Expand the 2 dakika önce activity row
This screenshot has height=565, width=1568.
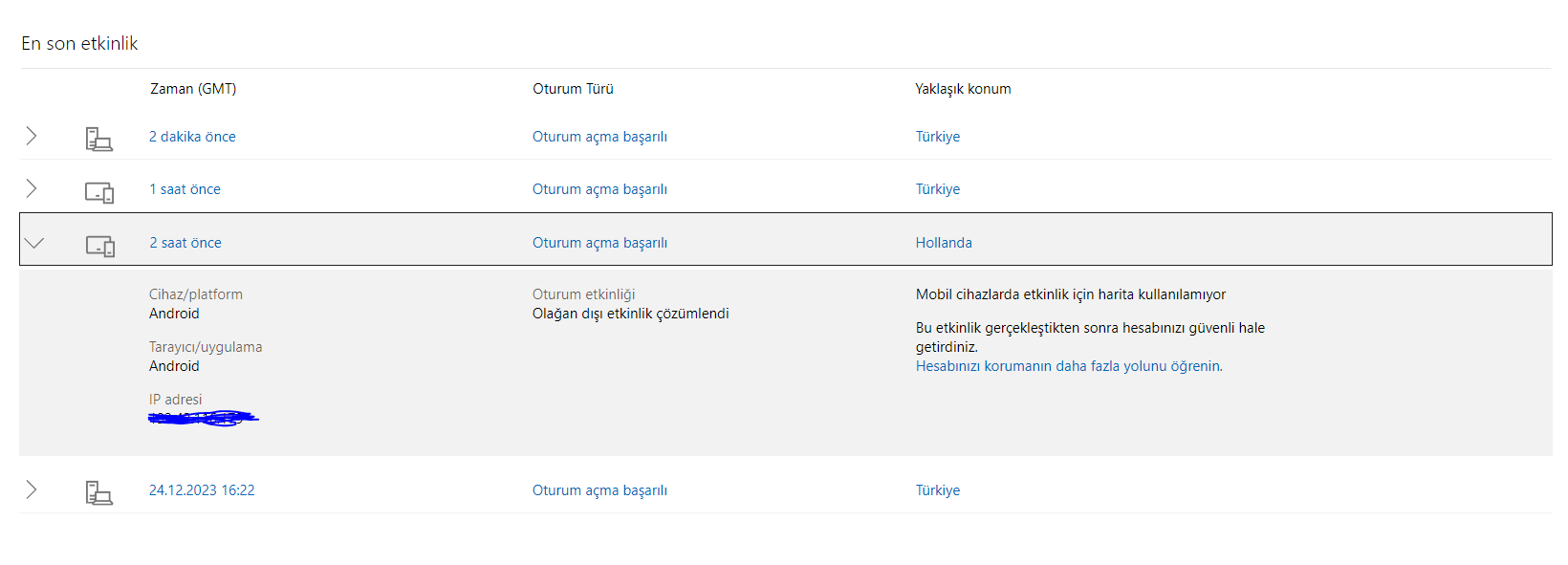coord(32,136)
